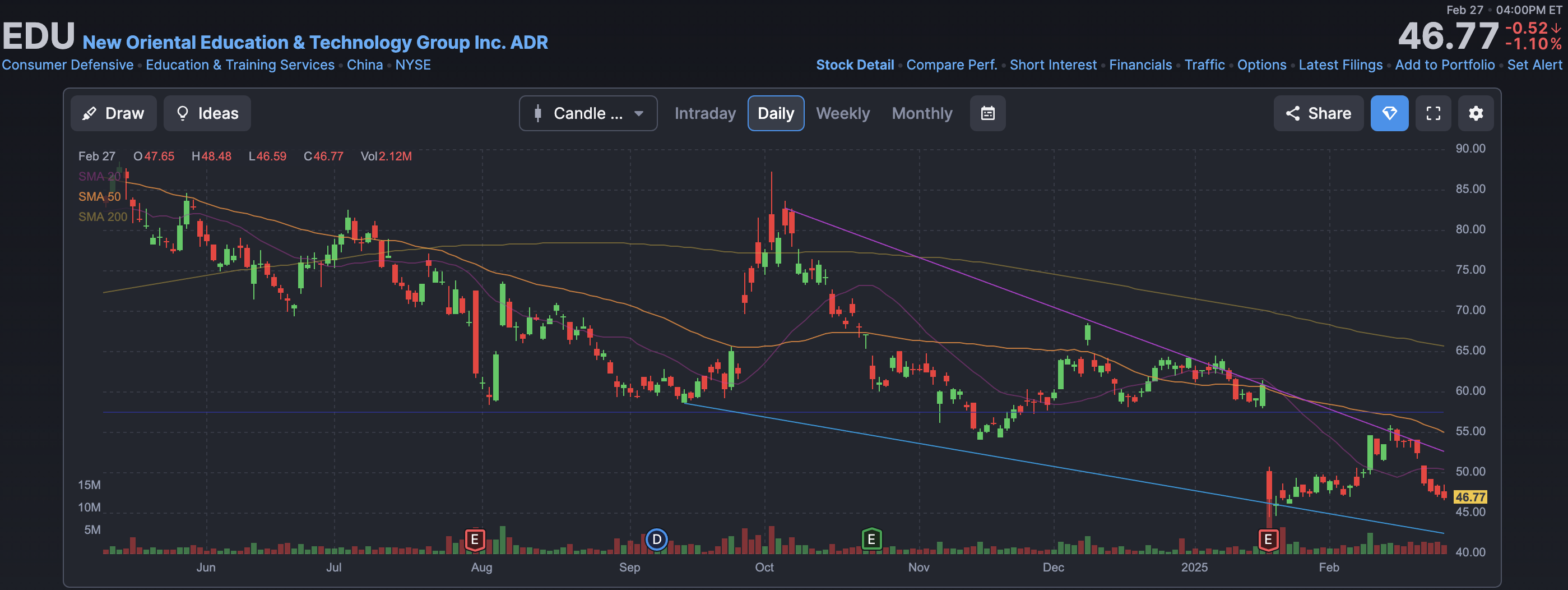Screen dimensions: 1568x590
Task: Select the Daily timeframe tab
Action: (776, 113)
